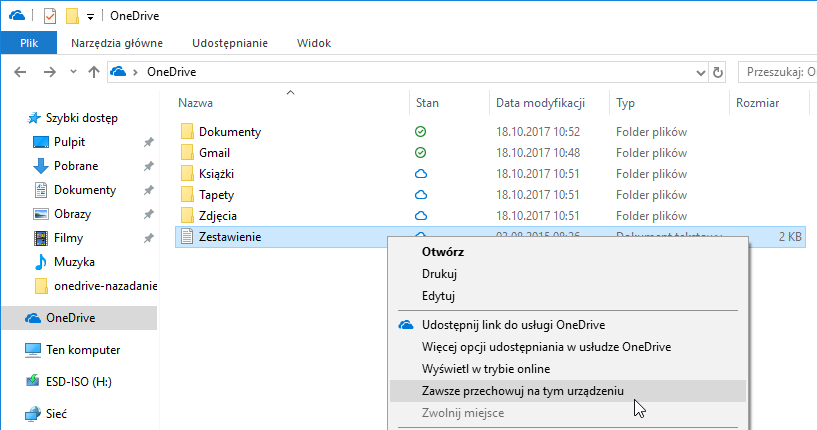Open the Customize Quick Access Toolbar arrow
This screenshot has width=817, height=430.
(x=90, y=17)
